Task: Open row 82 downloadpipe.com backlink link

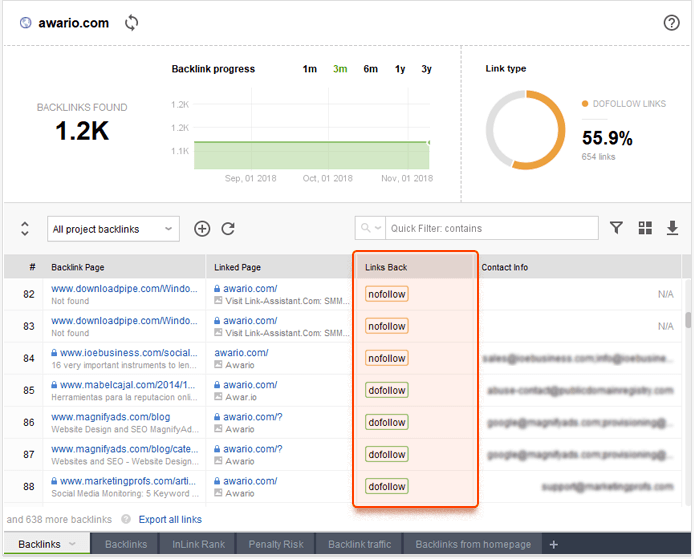Action: 124,289
